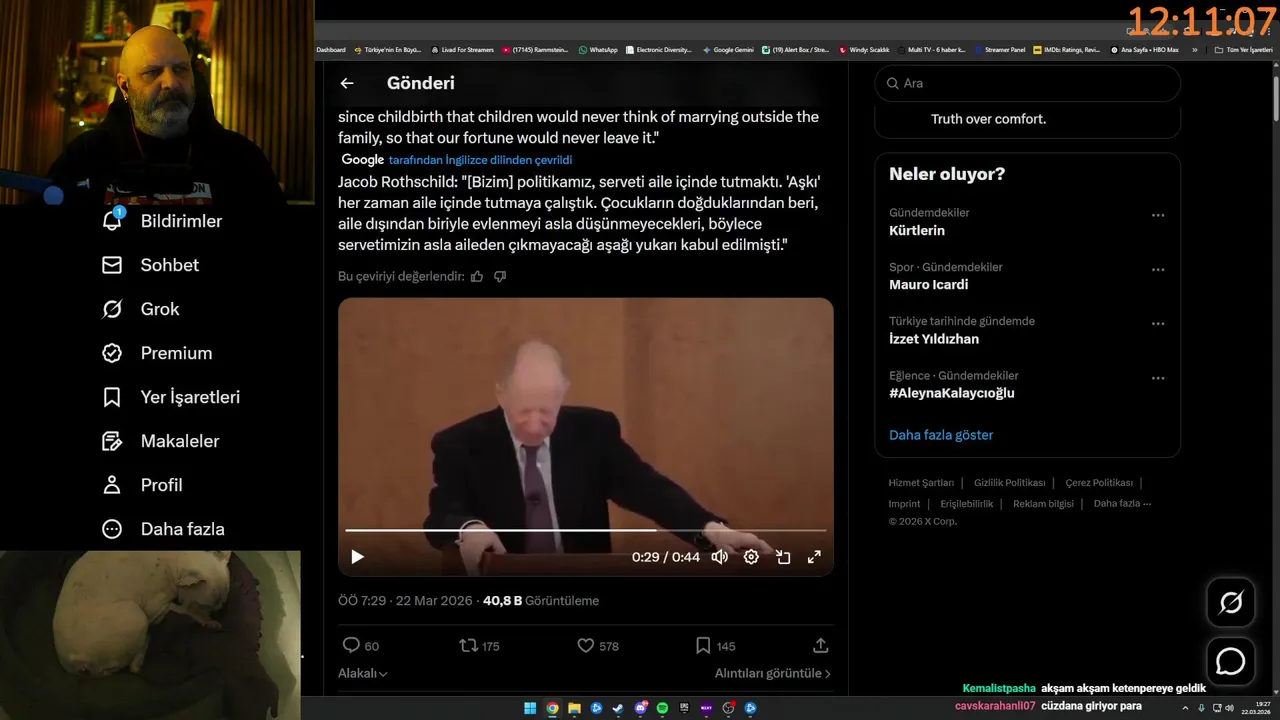
Task: Open Steam from taskbar
Action: [x=618, y=708]
